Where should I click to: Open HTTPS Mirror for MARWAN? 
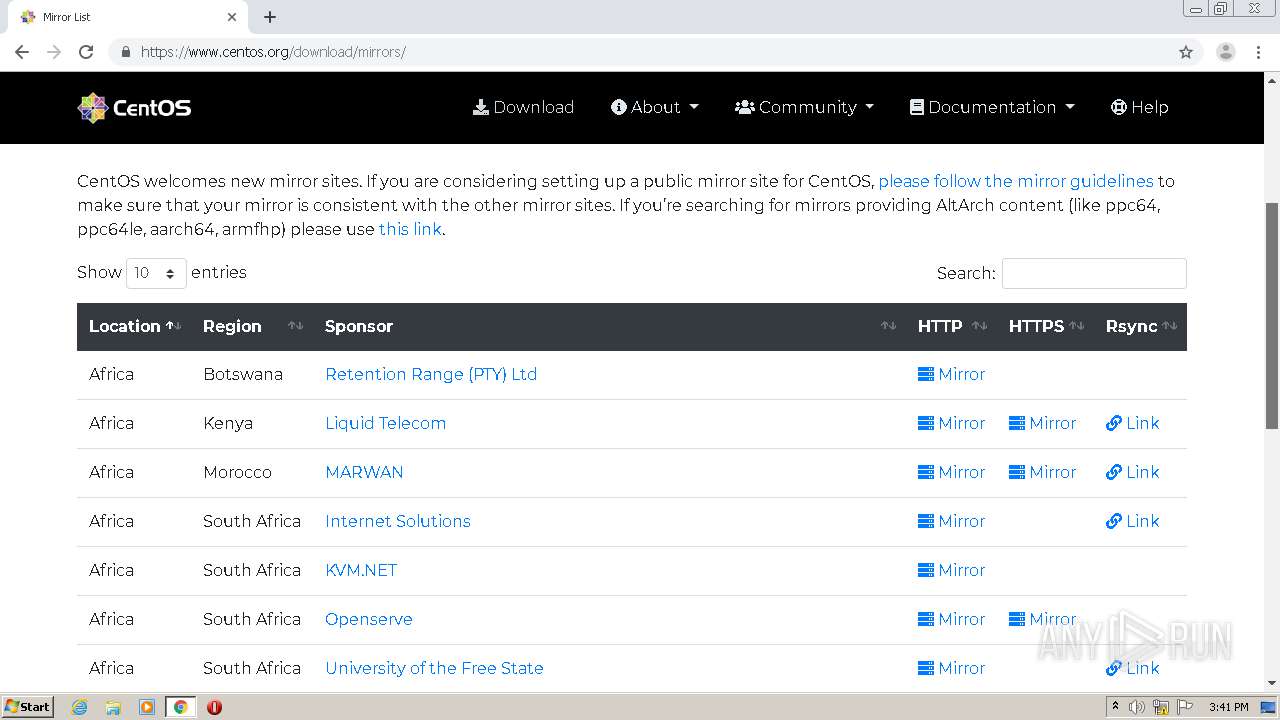(1042, 472)
